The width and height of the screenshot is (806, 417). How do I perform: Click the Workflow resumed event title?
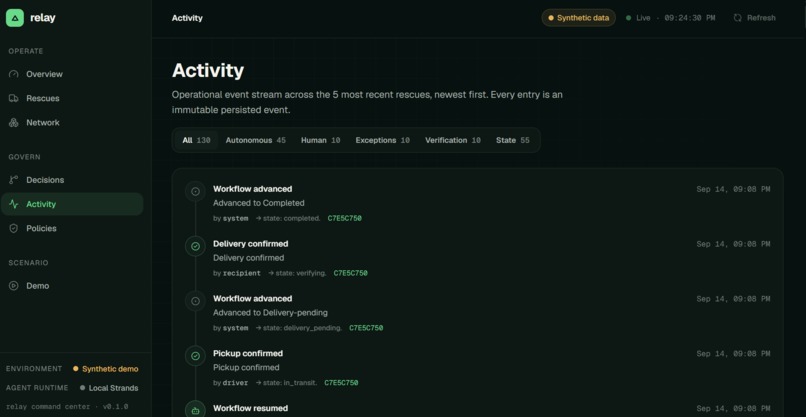[x=251, y=408]
